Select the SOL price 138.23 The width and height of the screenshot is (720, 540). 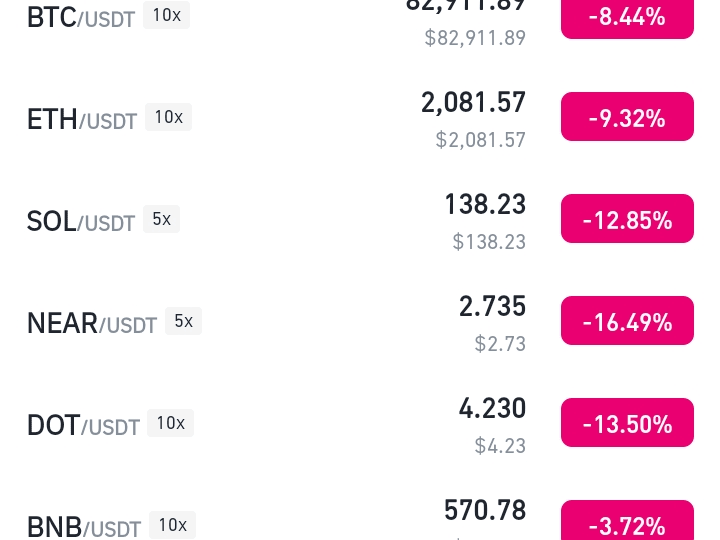tap(485, 204)
